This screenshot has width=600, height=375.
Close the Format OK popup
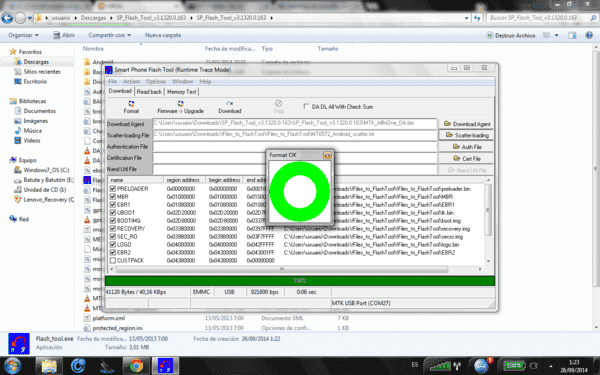(327, 155)
